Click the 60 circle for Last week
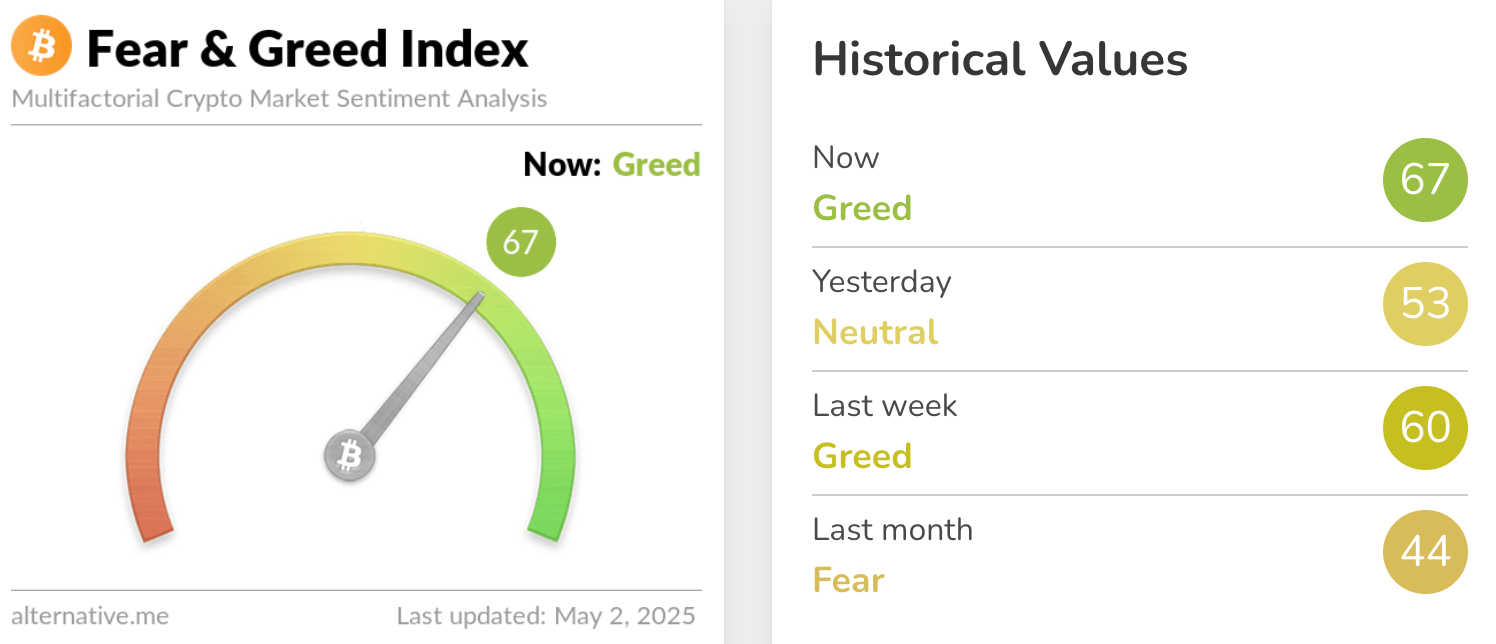This screenshot has height=644, width=1496. [x=1425, y=428]
